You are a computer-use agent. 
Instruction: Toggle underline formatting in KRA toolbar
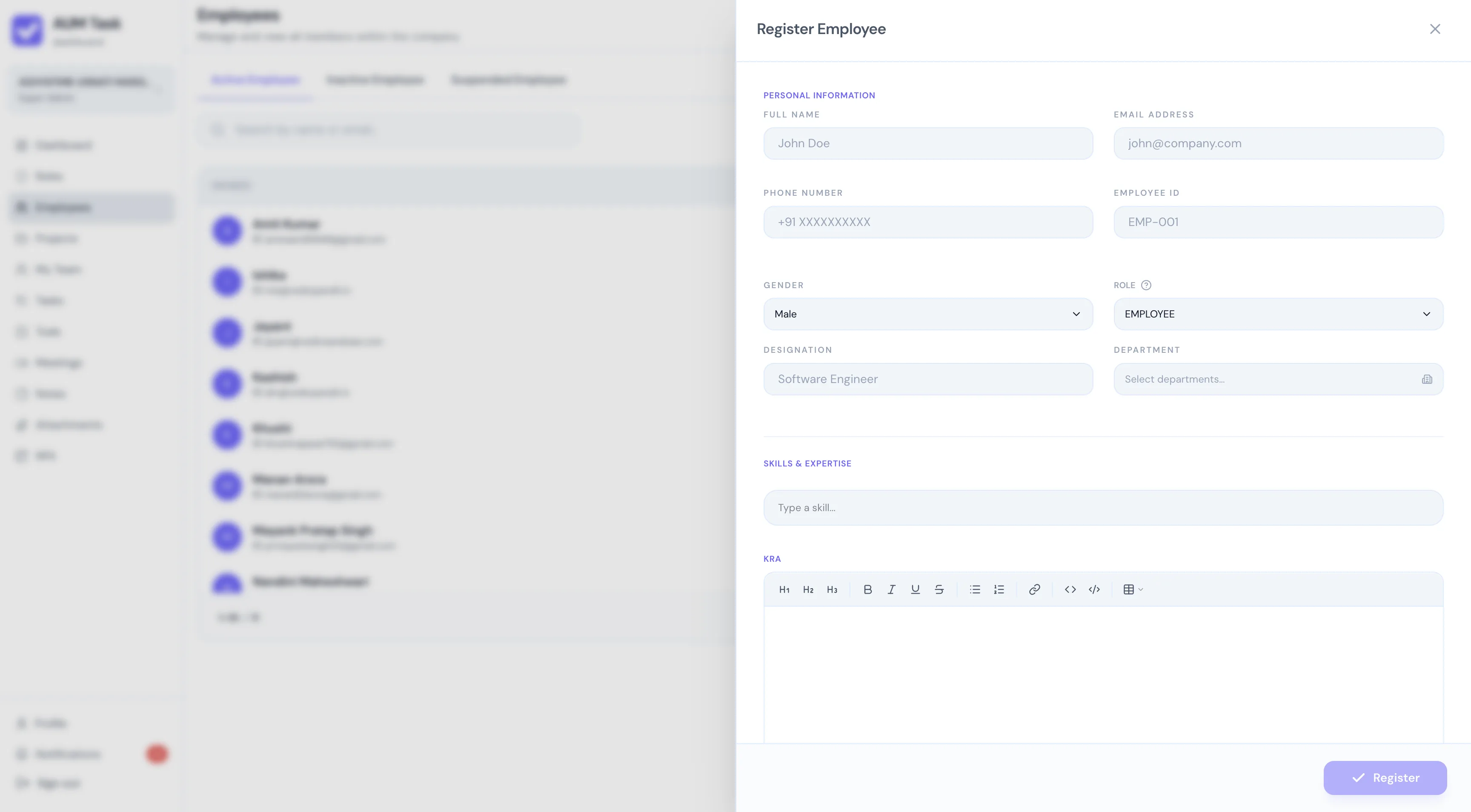(916, 589)
